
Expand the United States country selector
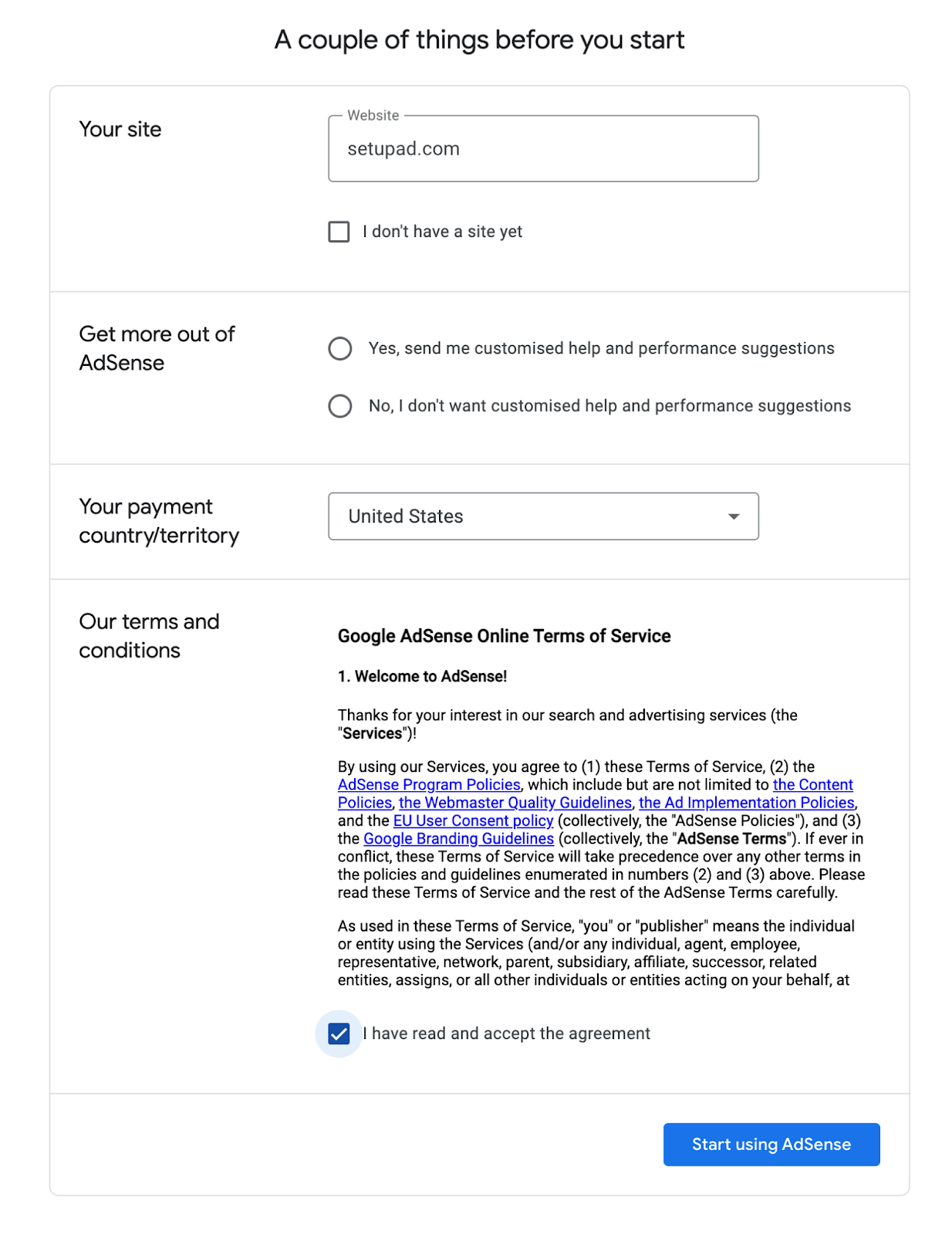tap(544, 516)
